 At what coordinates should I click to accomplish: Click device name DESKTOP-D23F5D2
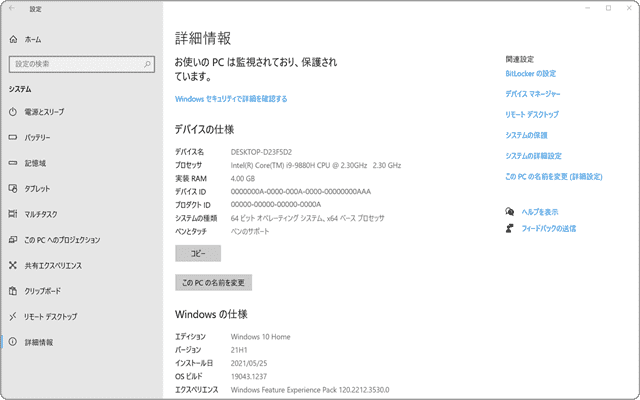click(x=261, y=152)
